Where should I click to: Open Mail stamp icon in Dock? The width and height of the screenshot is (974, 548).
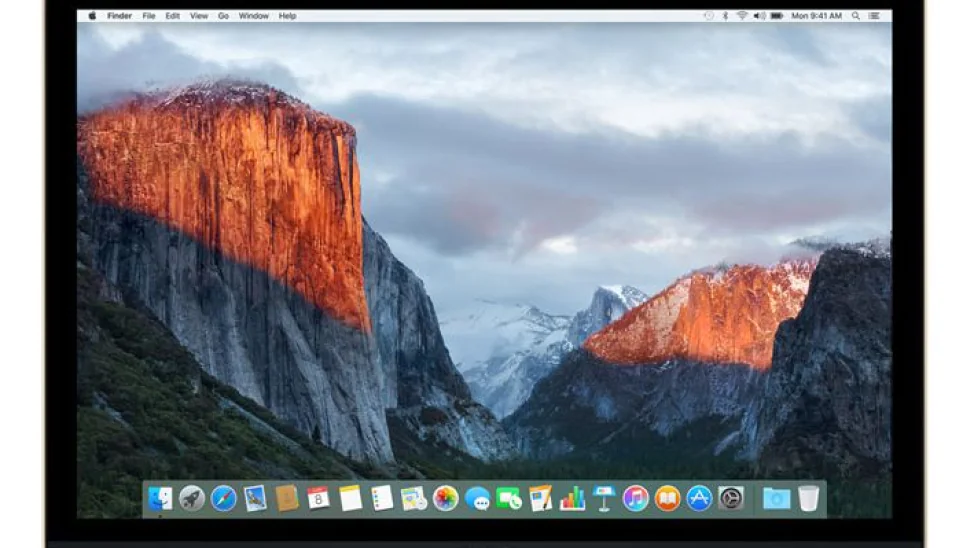pyautogui.click(x=255, y=498)
